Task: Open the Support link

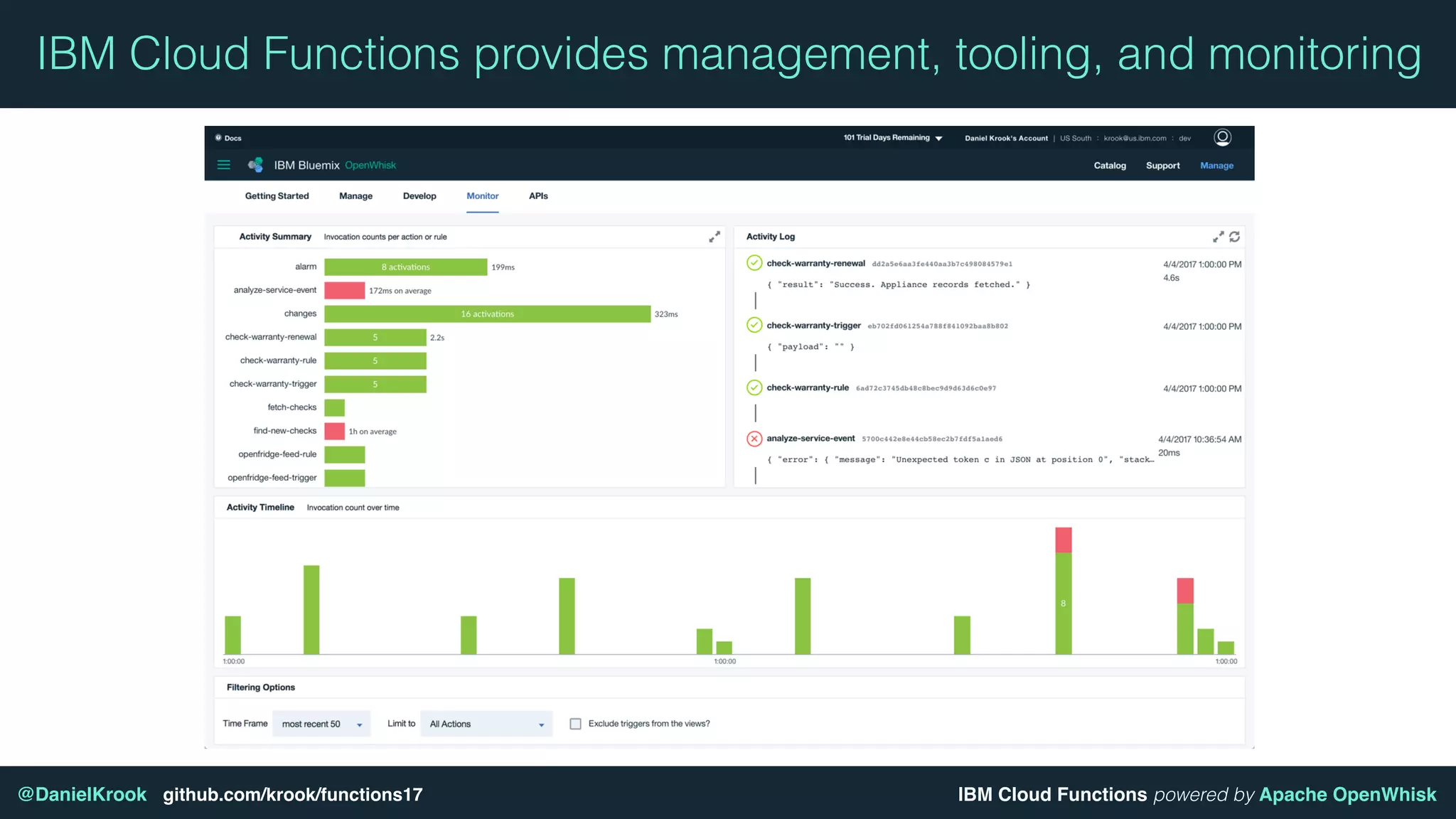Action: (x=1162, y=166)
